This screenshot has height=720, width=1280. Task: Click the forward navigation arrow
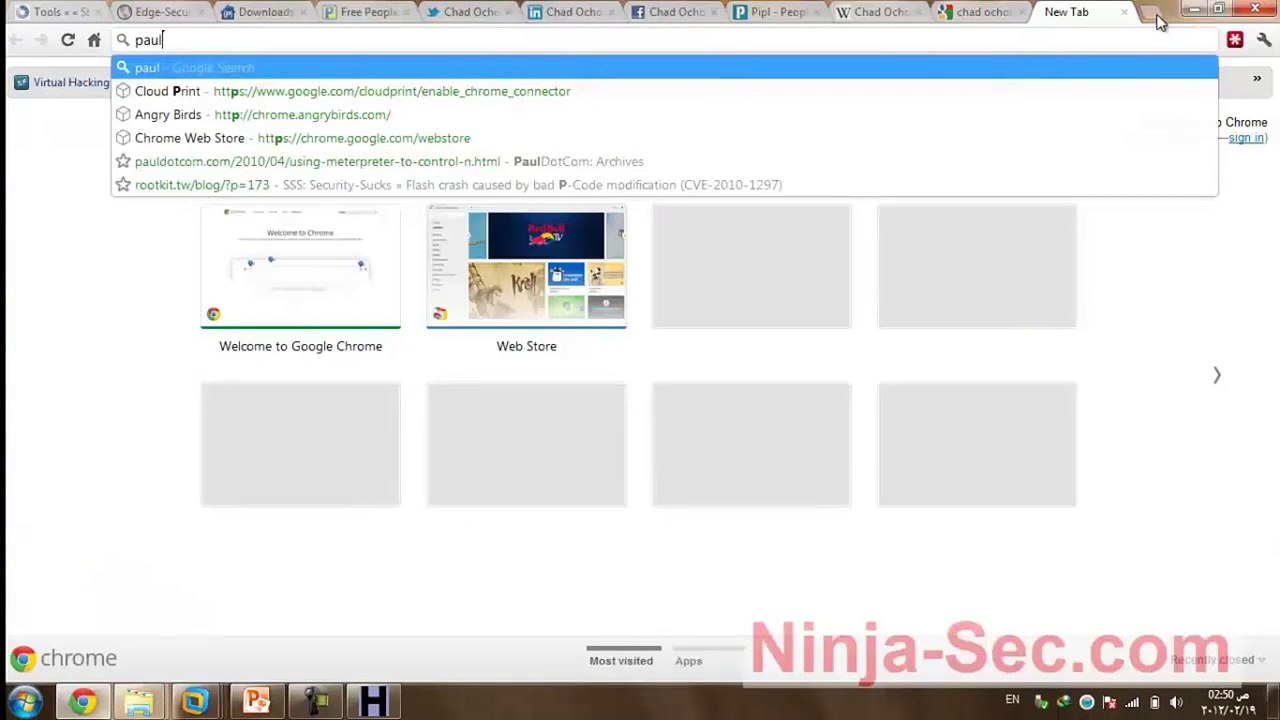[x=41, y=40]
